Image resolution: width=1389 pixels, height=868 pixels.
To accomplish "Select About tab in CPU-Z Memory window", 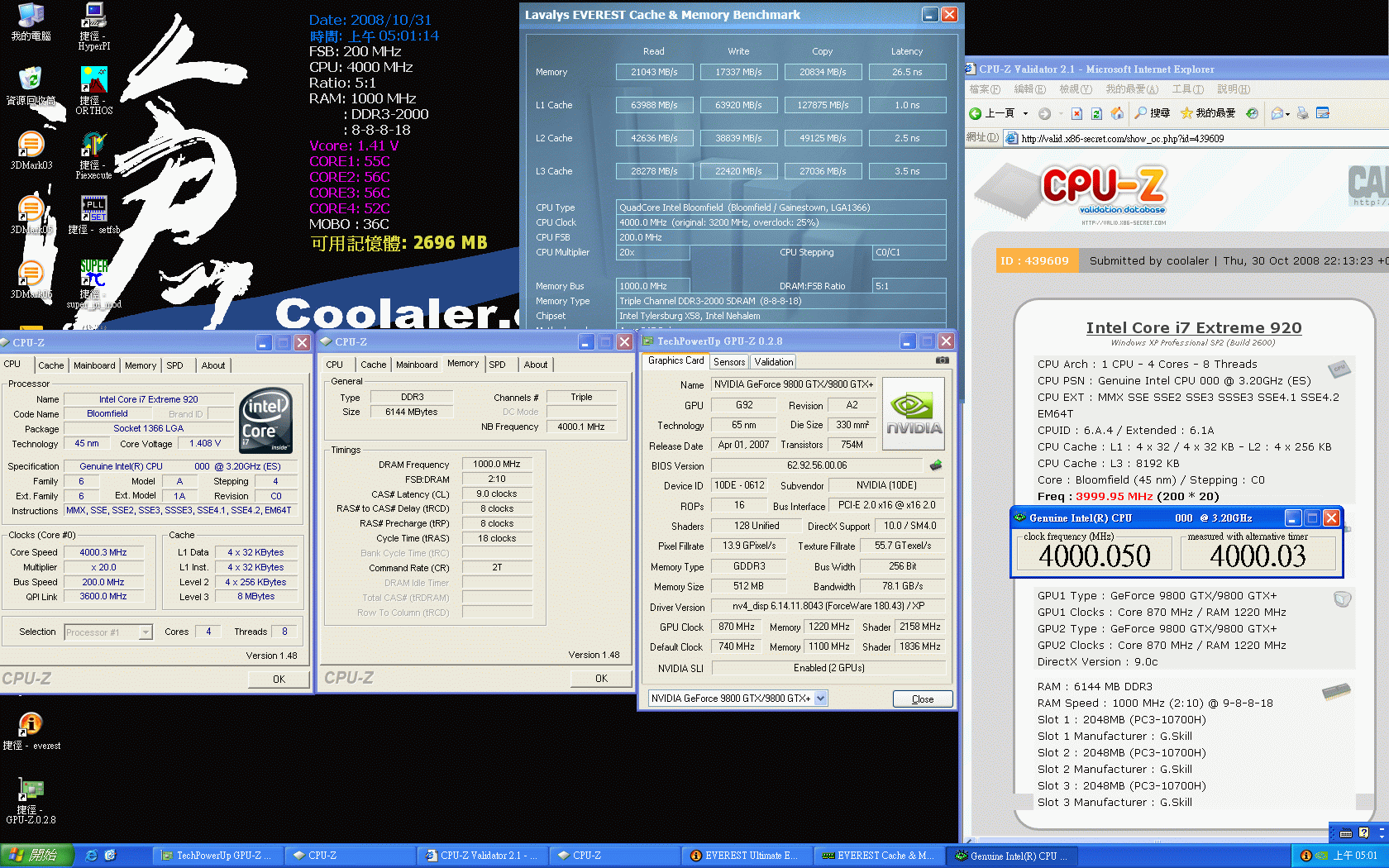I will pyautogui.click(x=536, y=365).
